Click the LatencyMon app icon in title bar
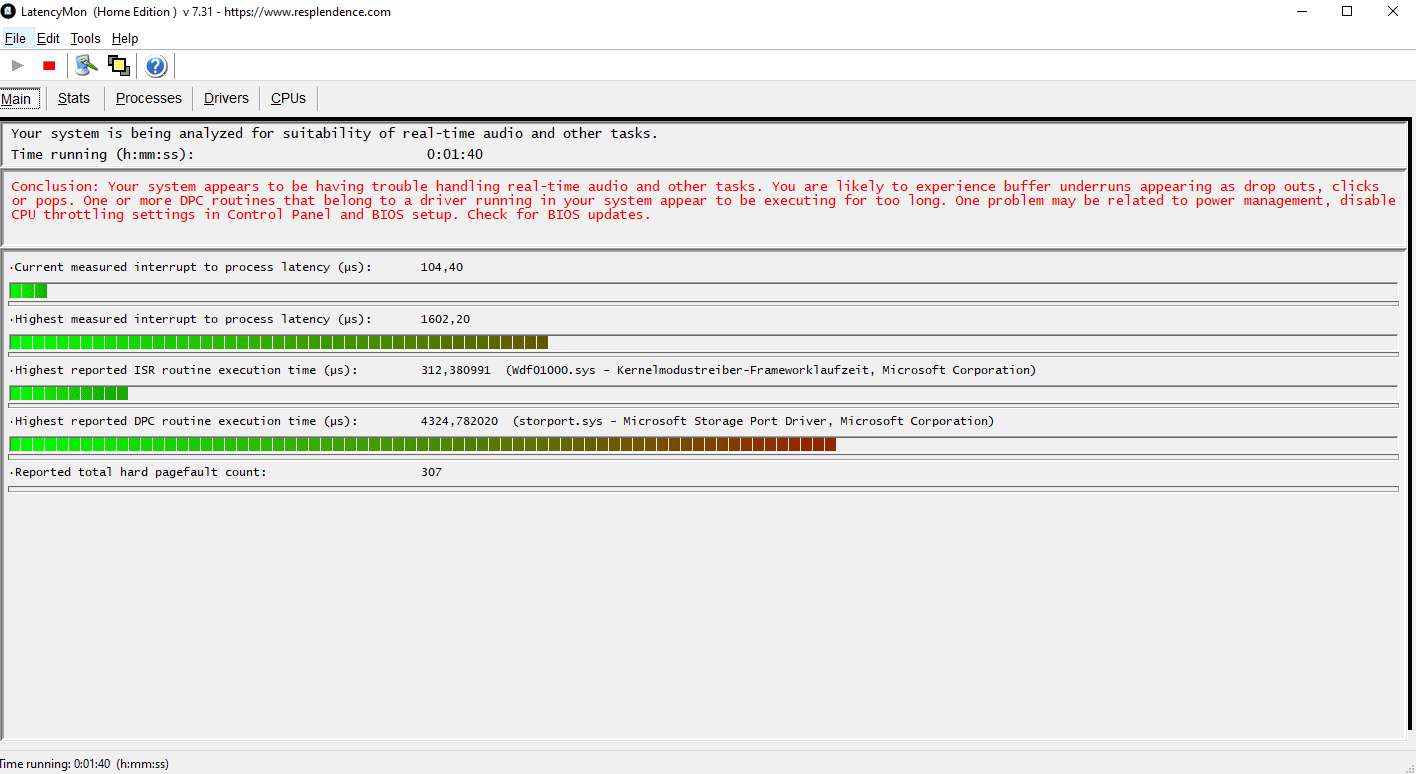 coord(8,12)
